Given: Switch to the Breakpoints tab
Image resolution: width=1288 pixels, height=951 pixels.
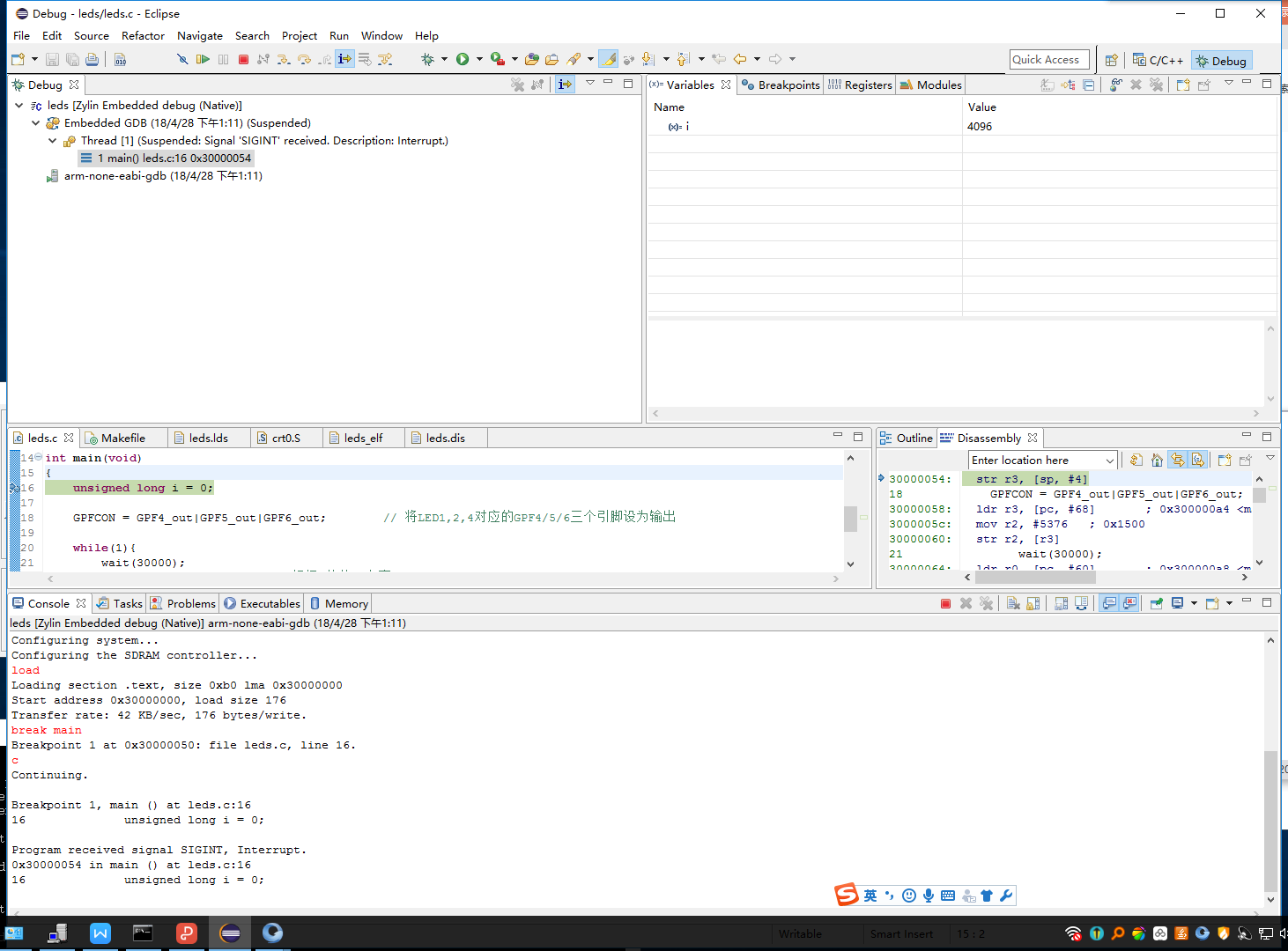Looking at the screenshot, I should pyautogui.click(x=781, y=85).
